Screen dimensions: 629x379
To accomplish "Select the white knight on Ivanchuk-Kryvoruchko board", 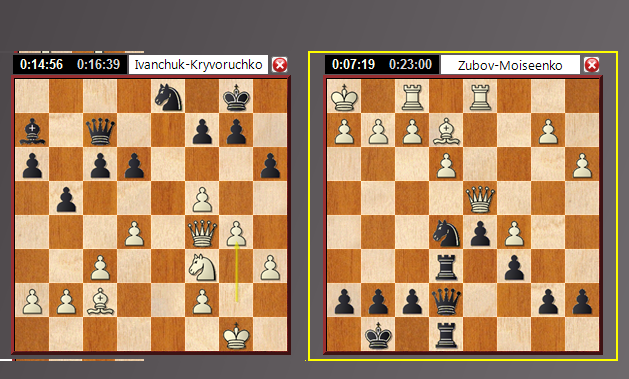I will click(203, 267).
